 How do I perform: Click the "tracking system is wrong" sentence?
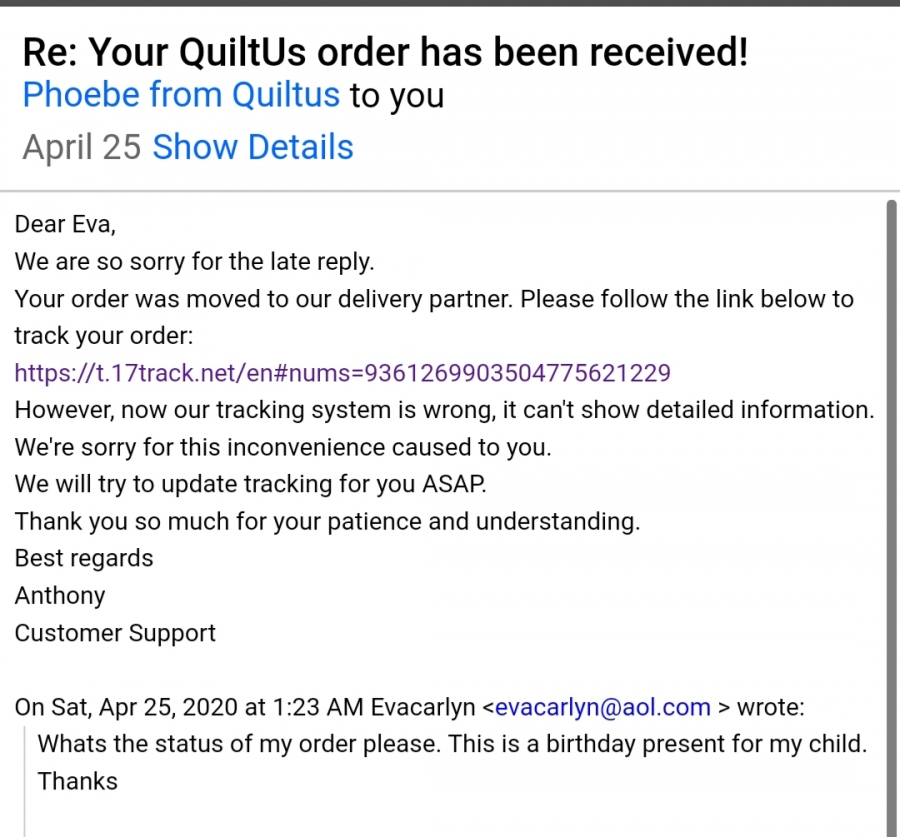click(444, 410)
